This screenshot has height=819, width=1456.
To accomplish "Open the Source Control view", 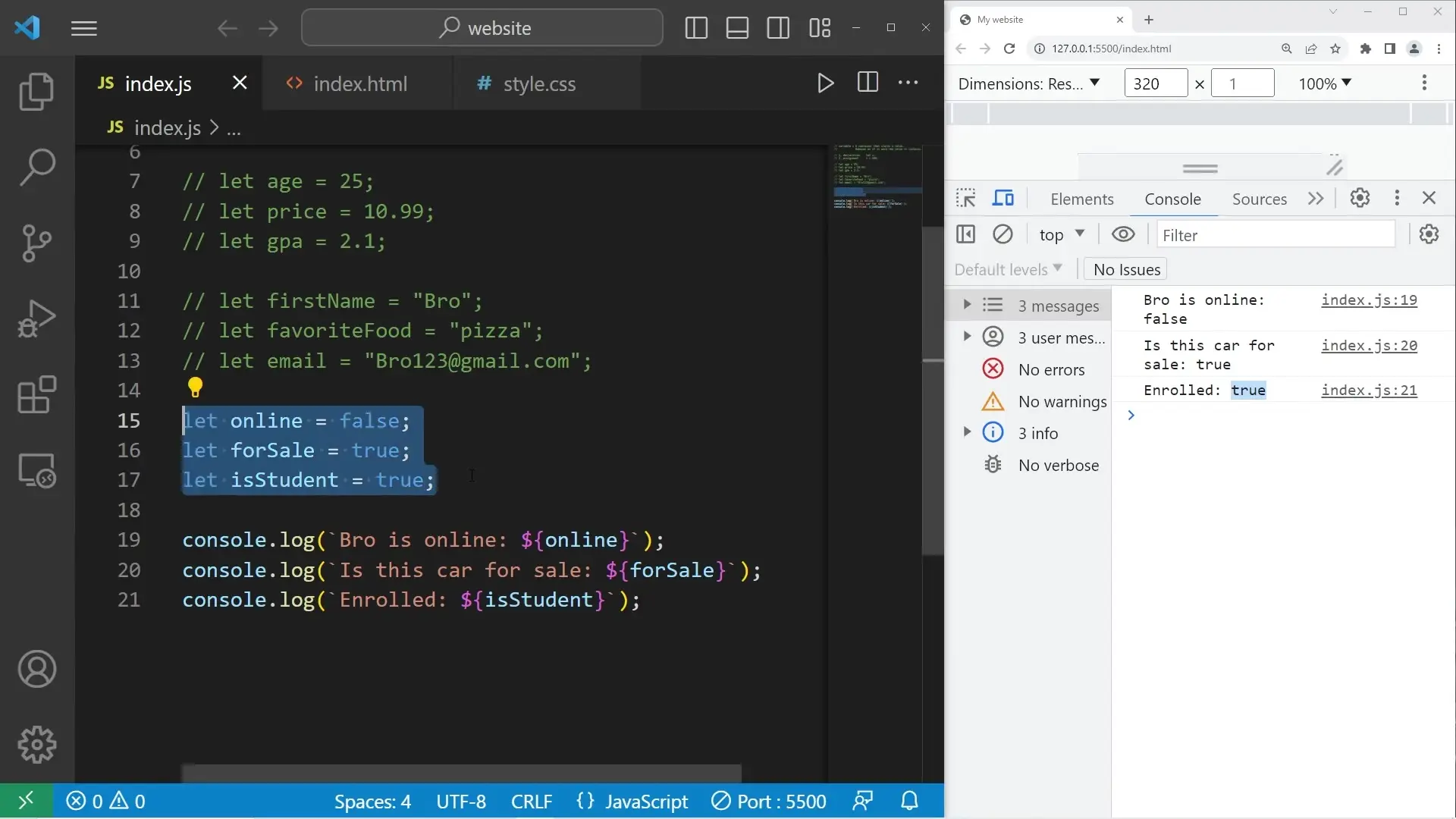I will pos(36,243).
